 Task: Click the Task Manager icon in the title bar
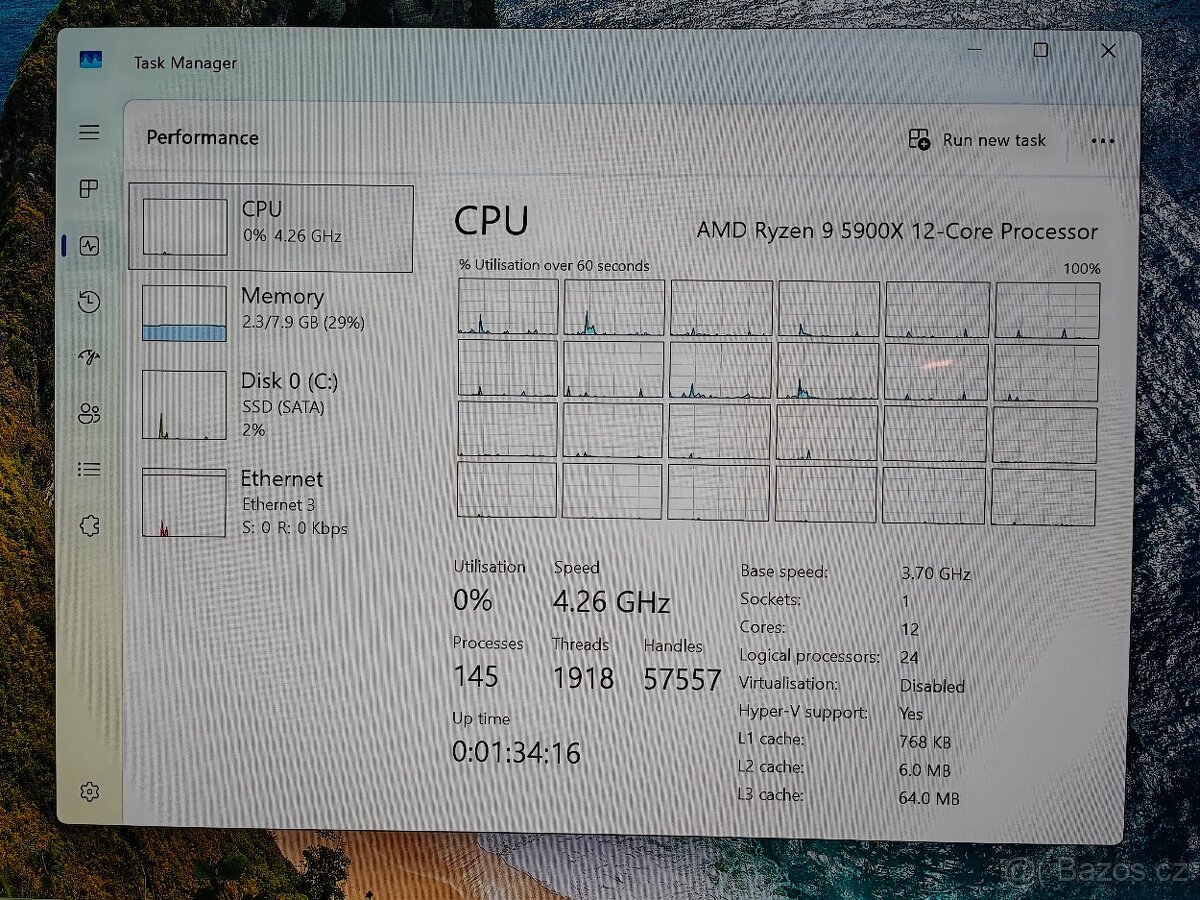(x=90, y=60)
